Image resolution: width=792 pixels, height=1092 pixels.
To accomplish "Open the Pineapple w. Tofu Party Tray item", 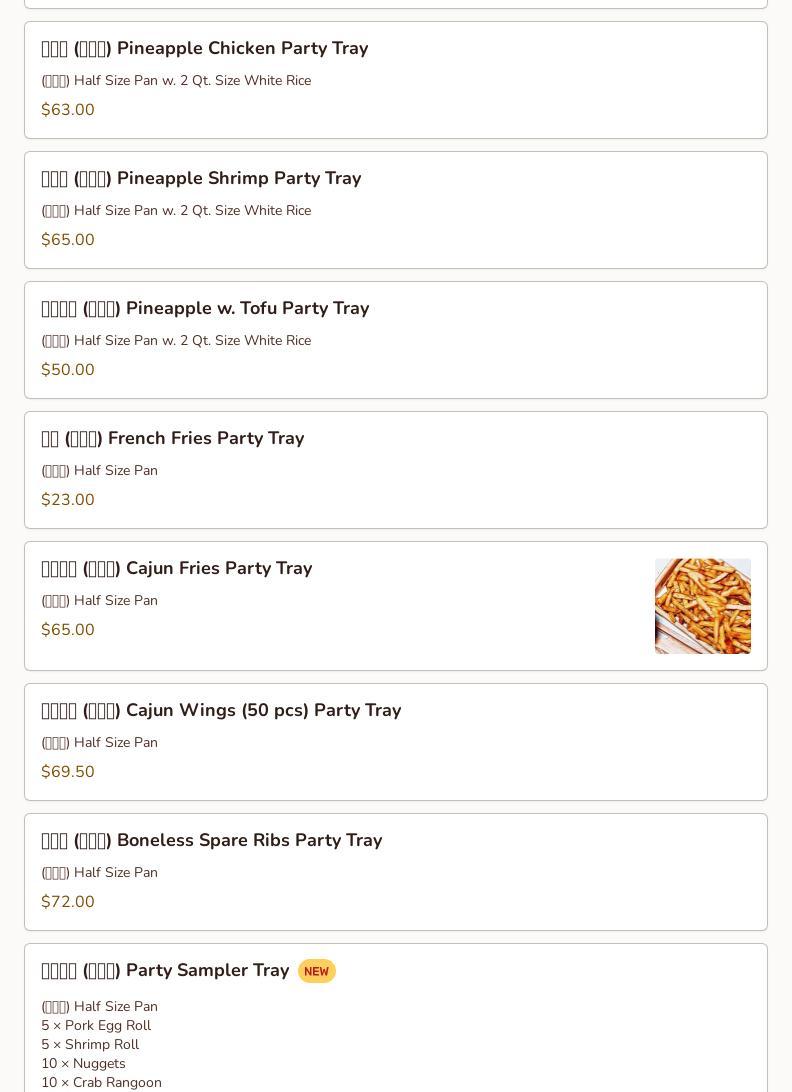I will (x=205, y=309).
